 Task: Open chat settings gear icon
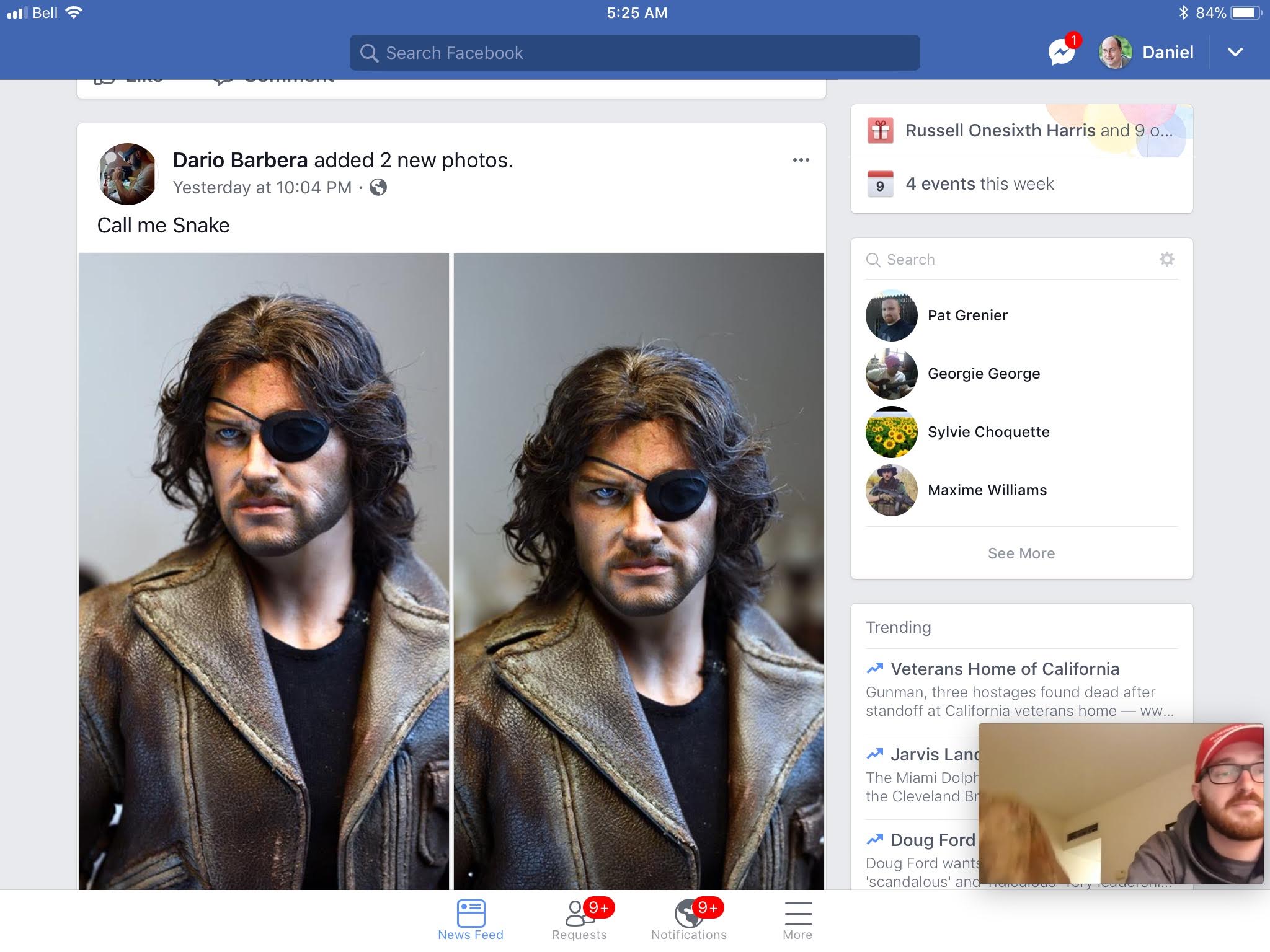[1167, 259]
